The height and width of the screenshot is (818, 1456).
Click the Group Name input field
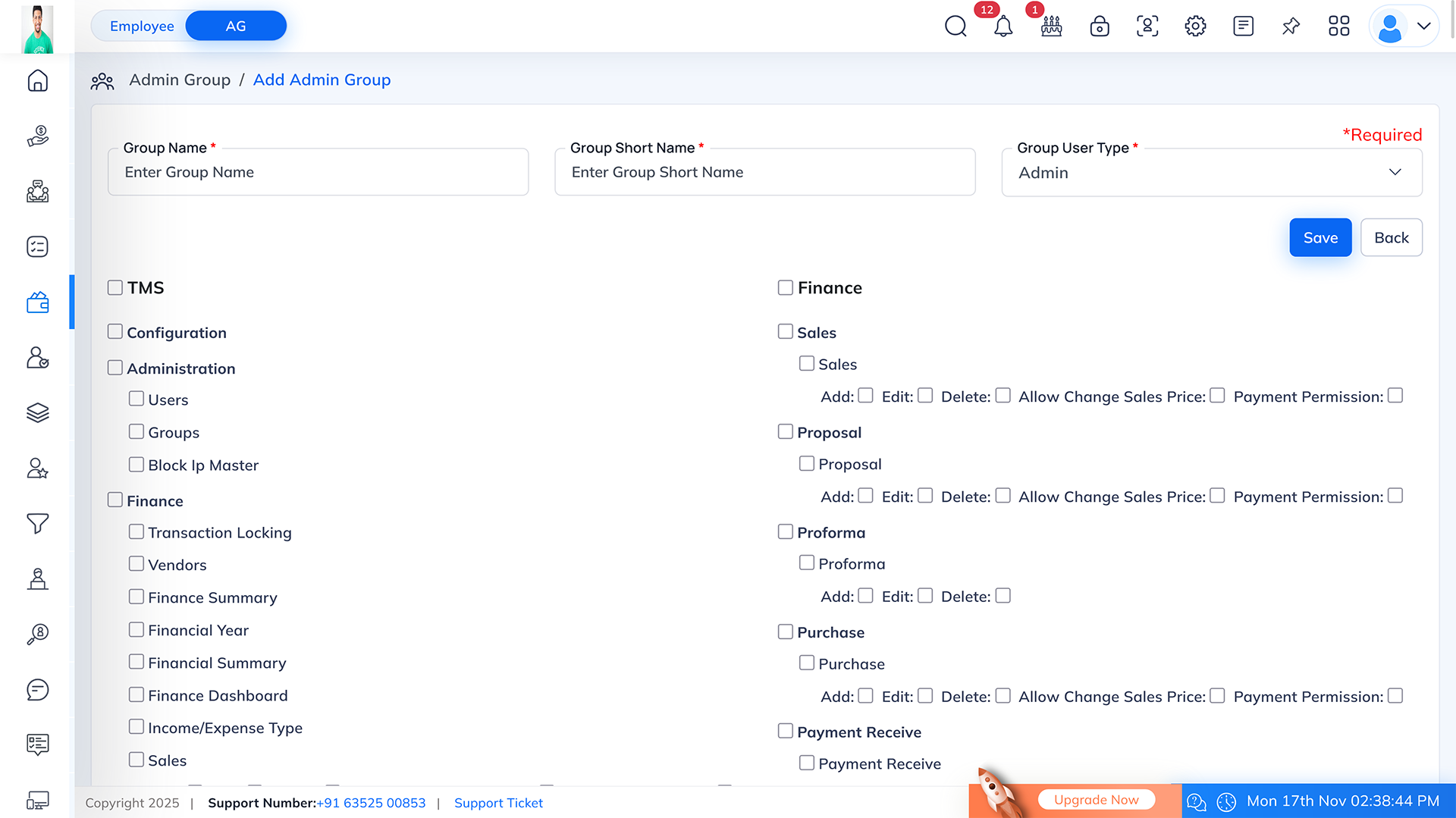[318, 173]
